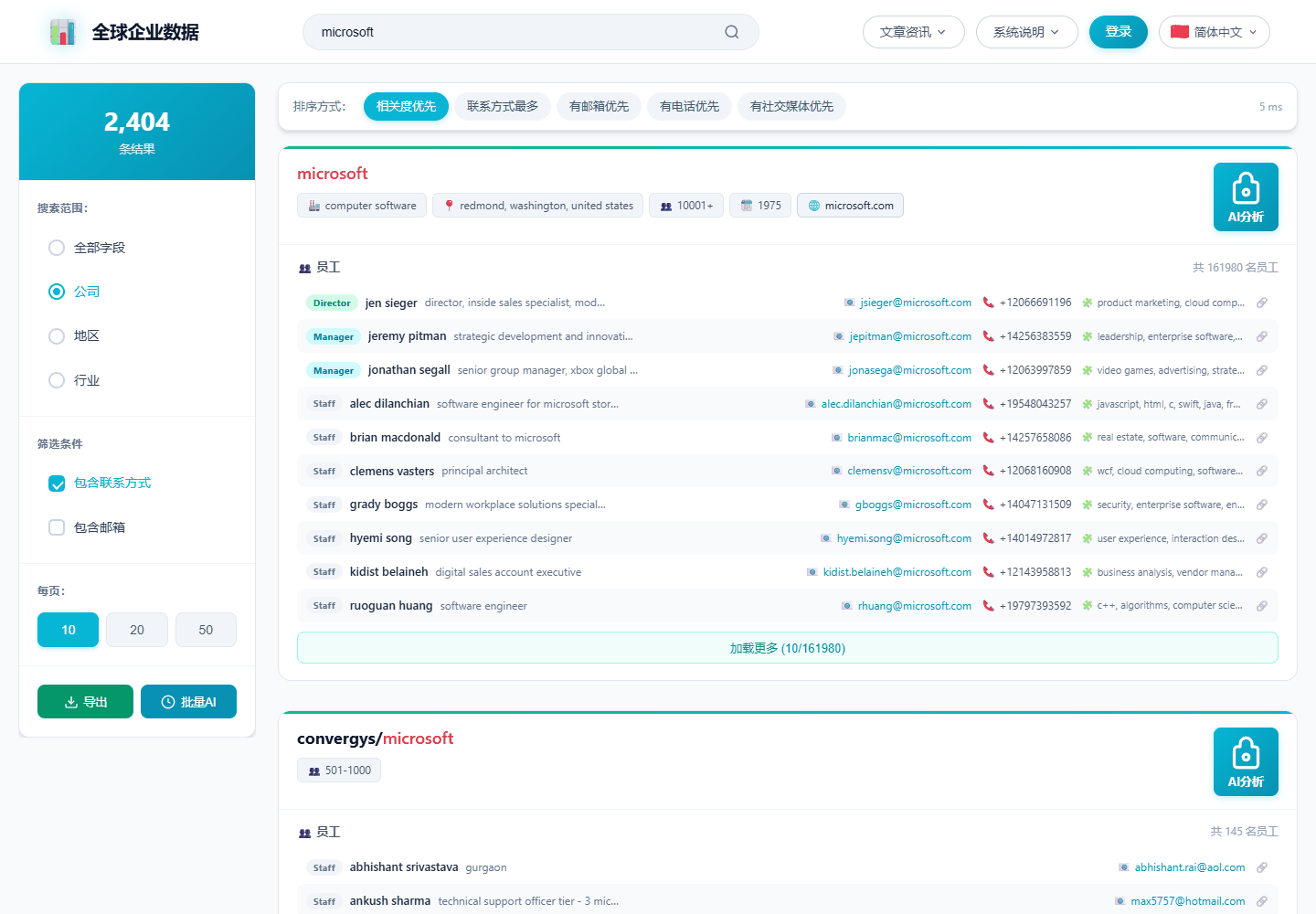1316x914 pixels.
Task: Open AI分析 for convergys/microsoft
Action: pyautogui.click(x=1246, y=761)
